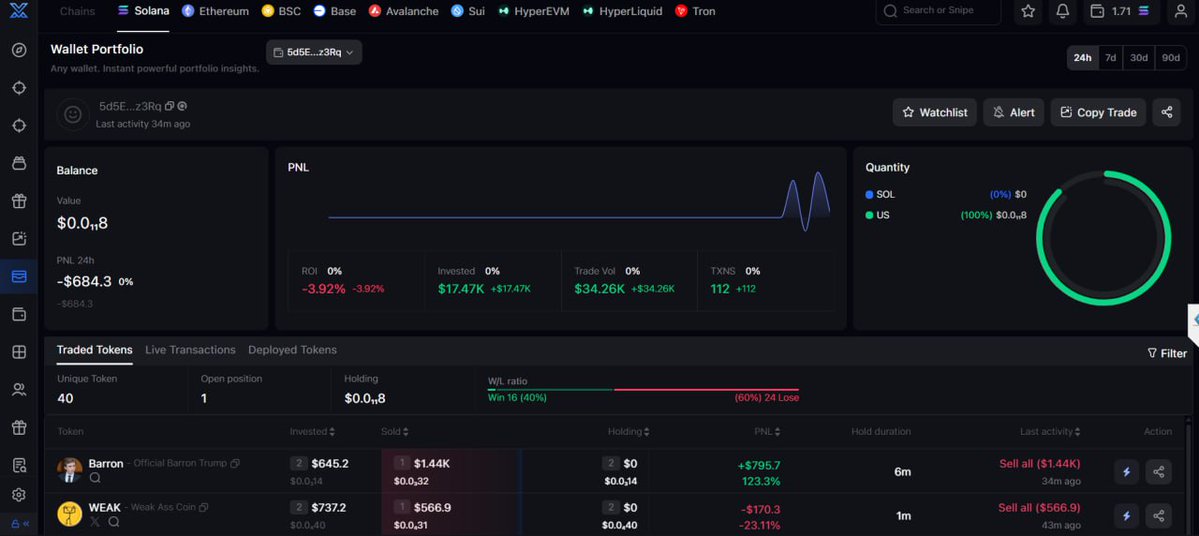The image size is (1199, 536).
Task: Focus the Search or Snipe field
Action: [x=938, y=11]
